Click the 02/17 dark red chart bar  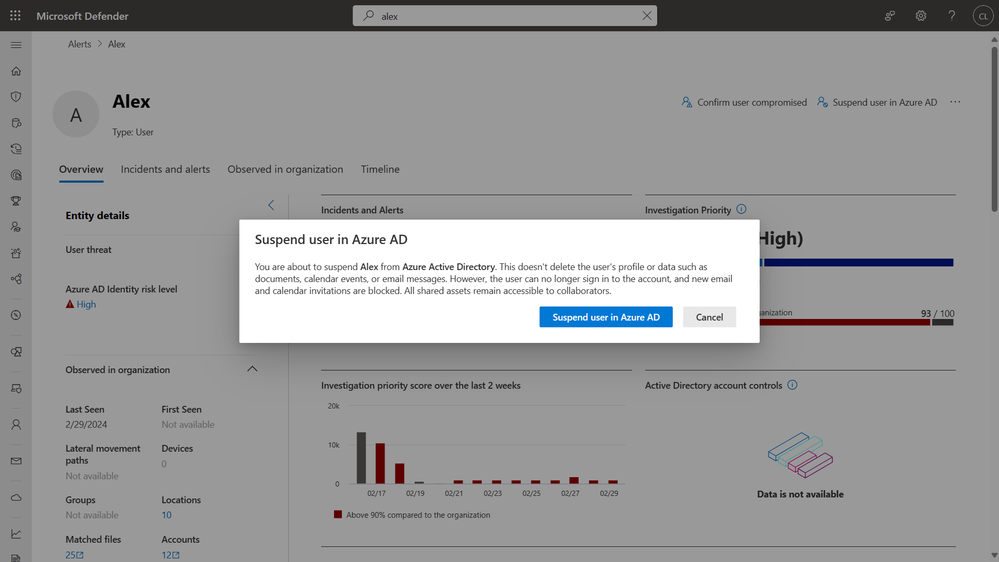point(380,463)
